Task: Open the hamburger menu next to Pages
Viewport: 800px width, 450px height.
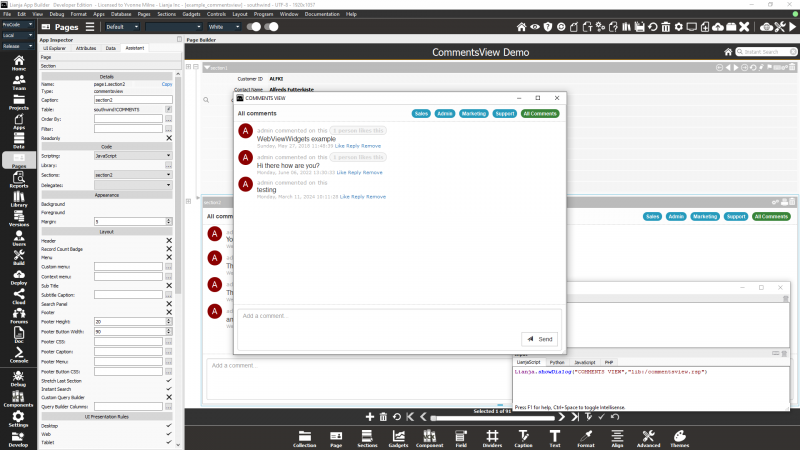Action: (x=90, y=27)
